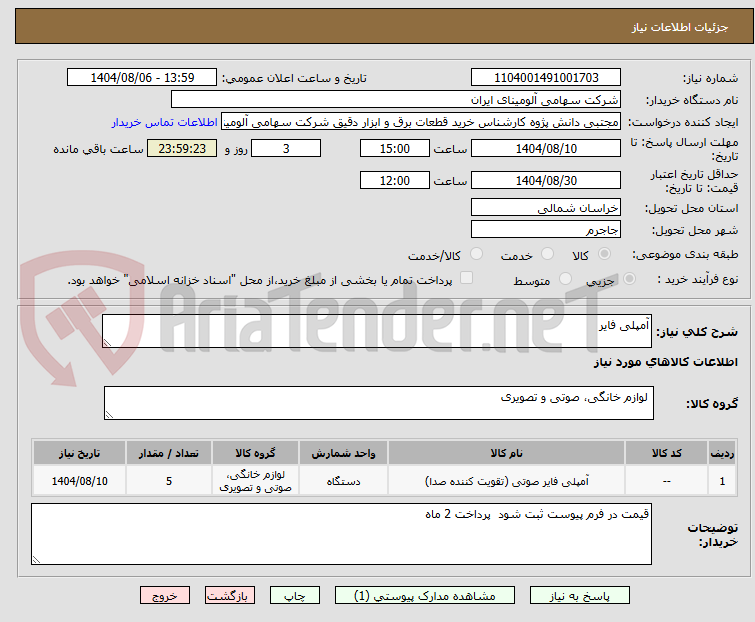Click the بازگشت back button
This screenshot has width=755, height=622.
230,596
